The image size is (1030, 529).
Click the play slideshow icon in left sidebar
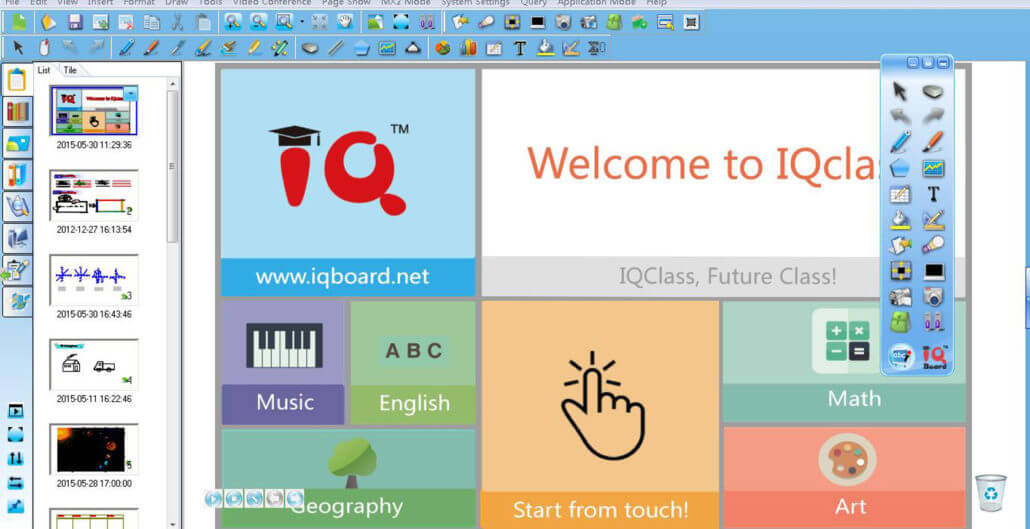tap(16, 411)
